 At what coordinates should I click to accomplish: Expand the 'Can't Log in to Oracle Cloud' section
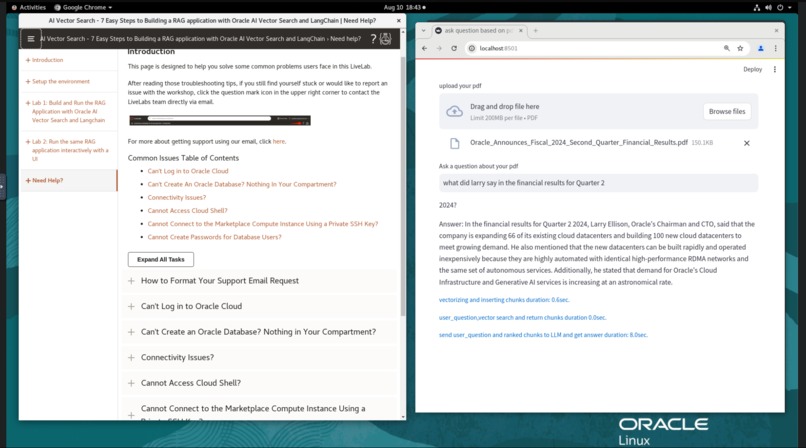click(x=259, y=306)
